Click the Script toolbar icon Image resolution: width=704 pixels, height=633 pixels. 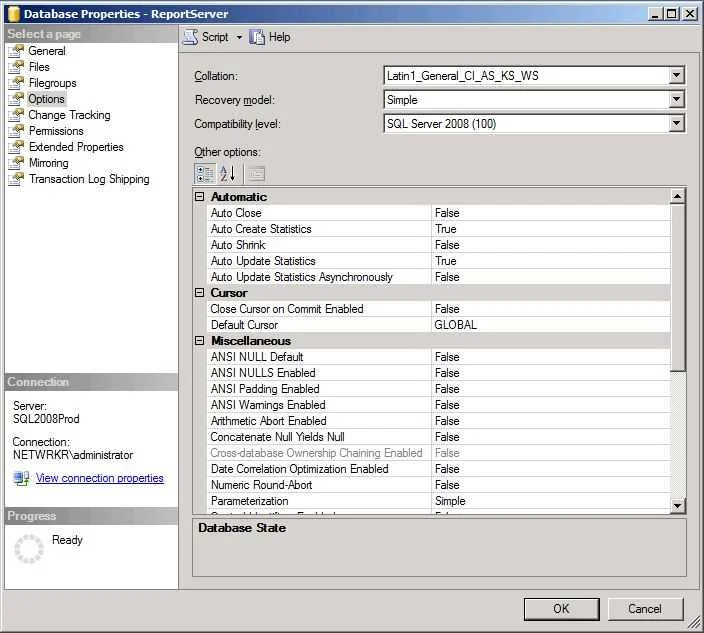190,37
